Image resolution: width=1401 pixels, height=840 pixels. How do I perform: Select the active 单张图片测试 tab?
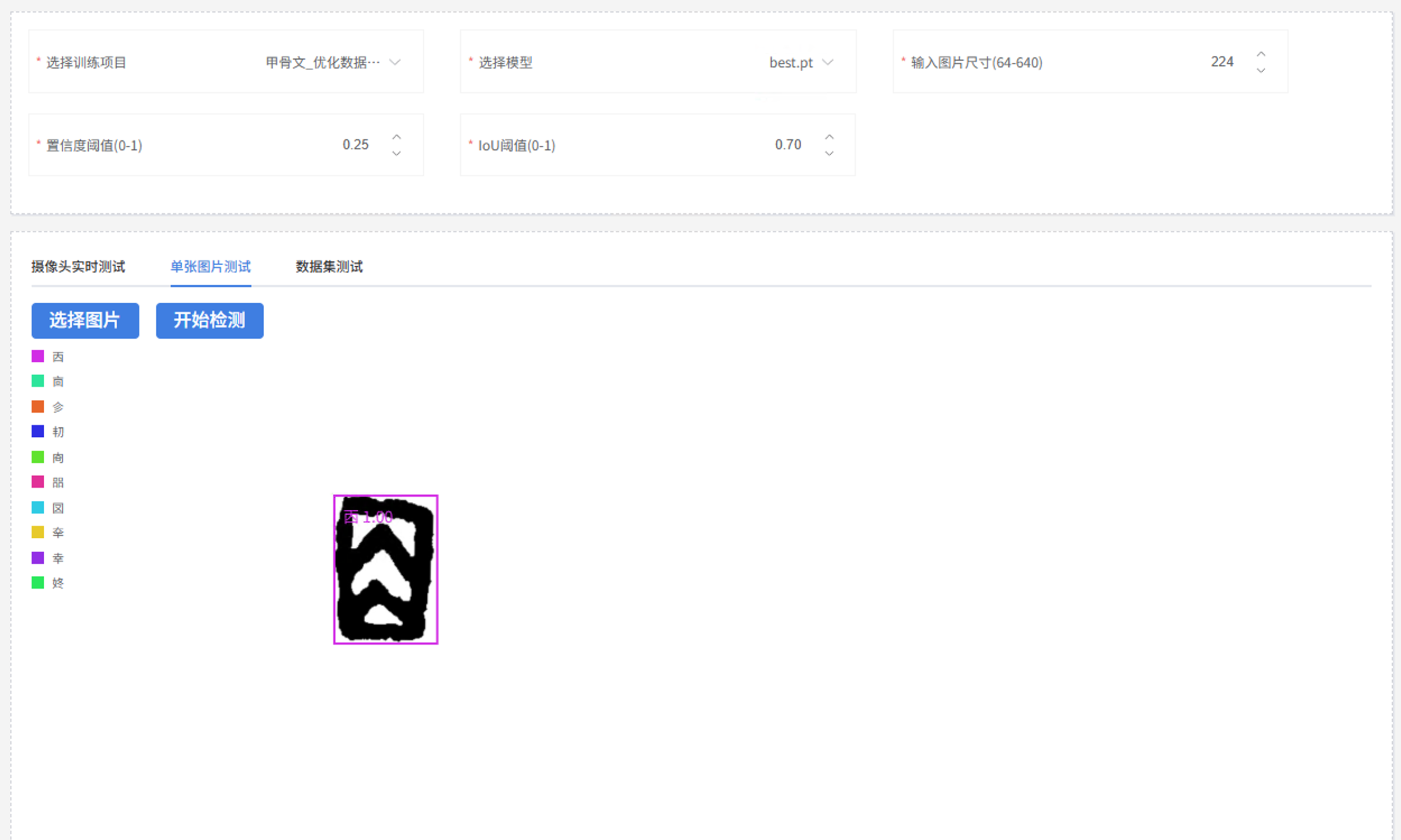coord(210,266)
